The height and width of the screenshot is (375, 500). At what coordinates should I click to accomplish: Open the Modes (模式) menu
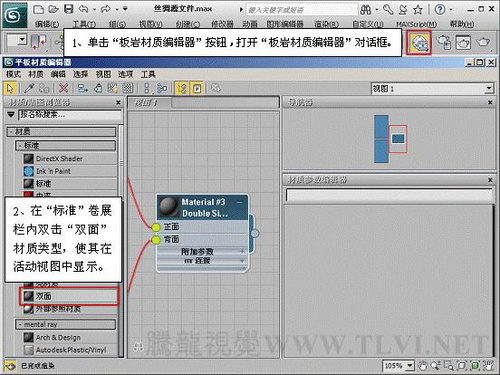[x=14, y=74]
